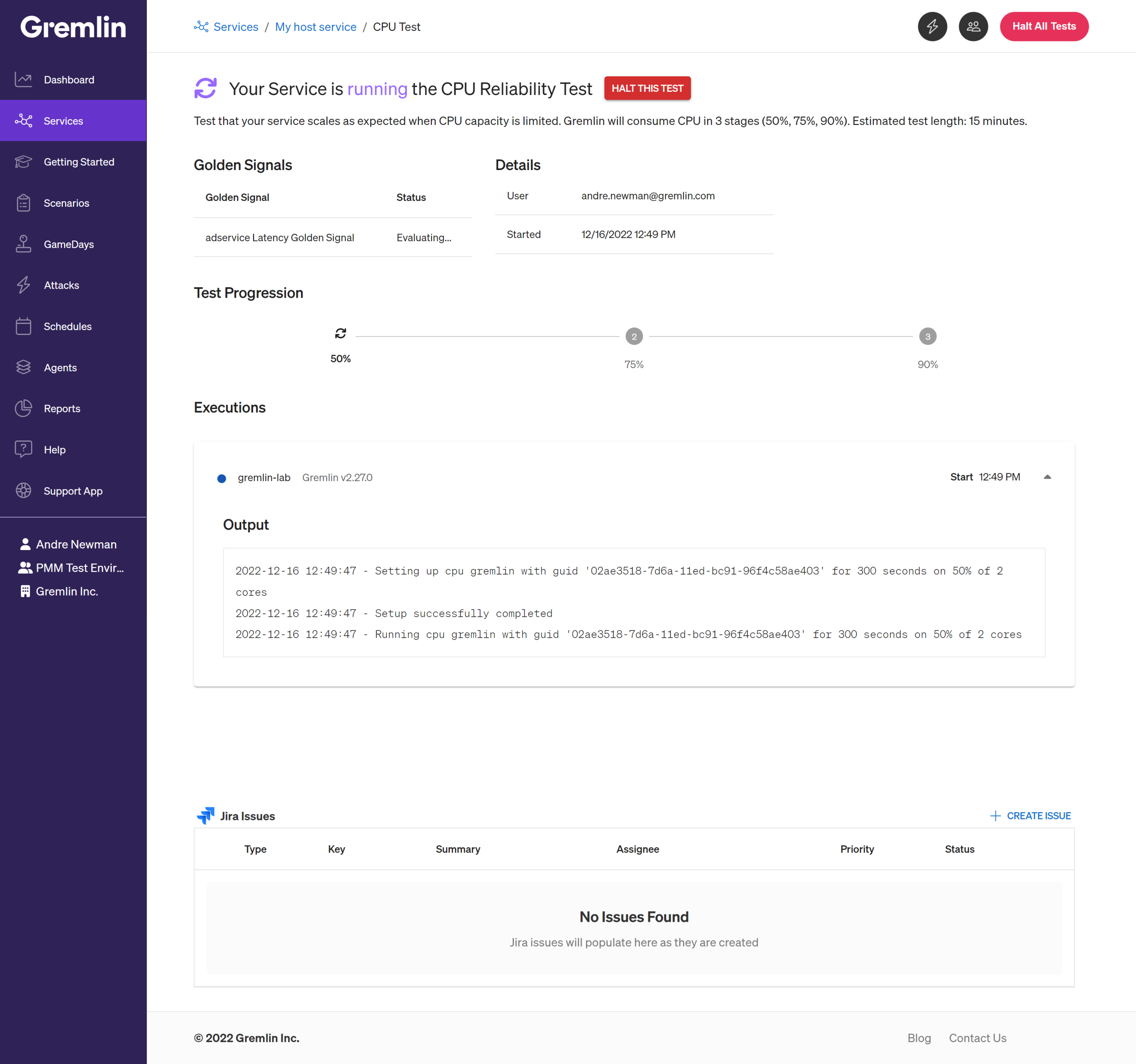The width and height of the screenshot is (1136, 1064).
Task: Select stage 3 marker at 90%
Action: tap(927, 337)
